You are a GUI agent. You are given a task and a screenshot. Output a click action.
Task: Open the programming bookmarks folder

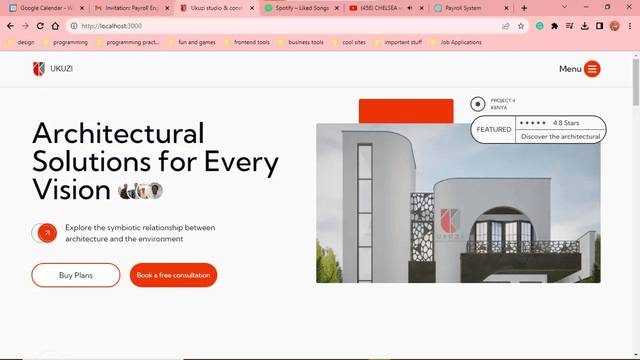coord(65,42)
